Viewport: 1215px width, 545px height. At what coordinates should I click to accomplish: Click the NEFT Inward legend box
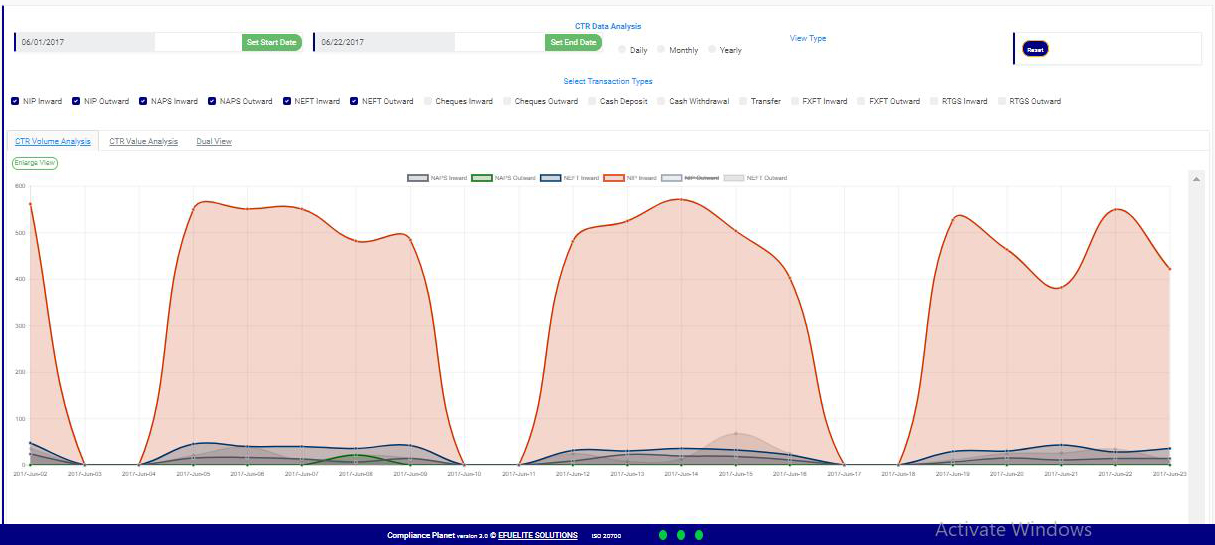550,178
